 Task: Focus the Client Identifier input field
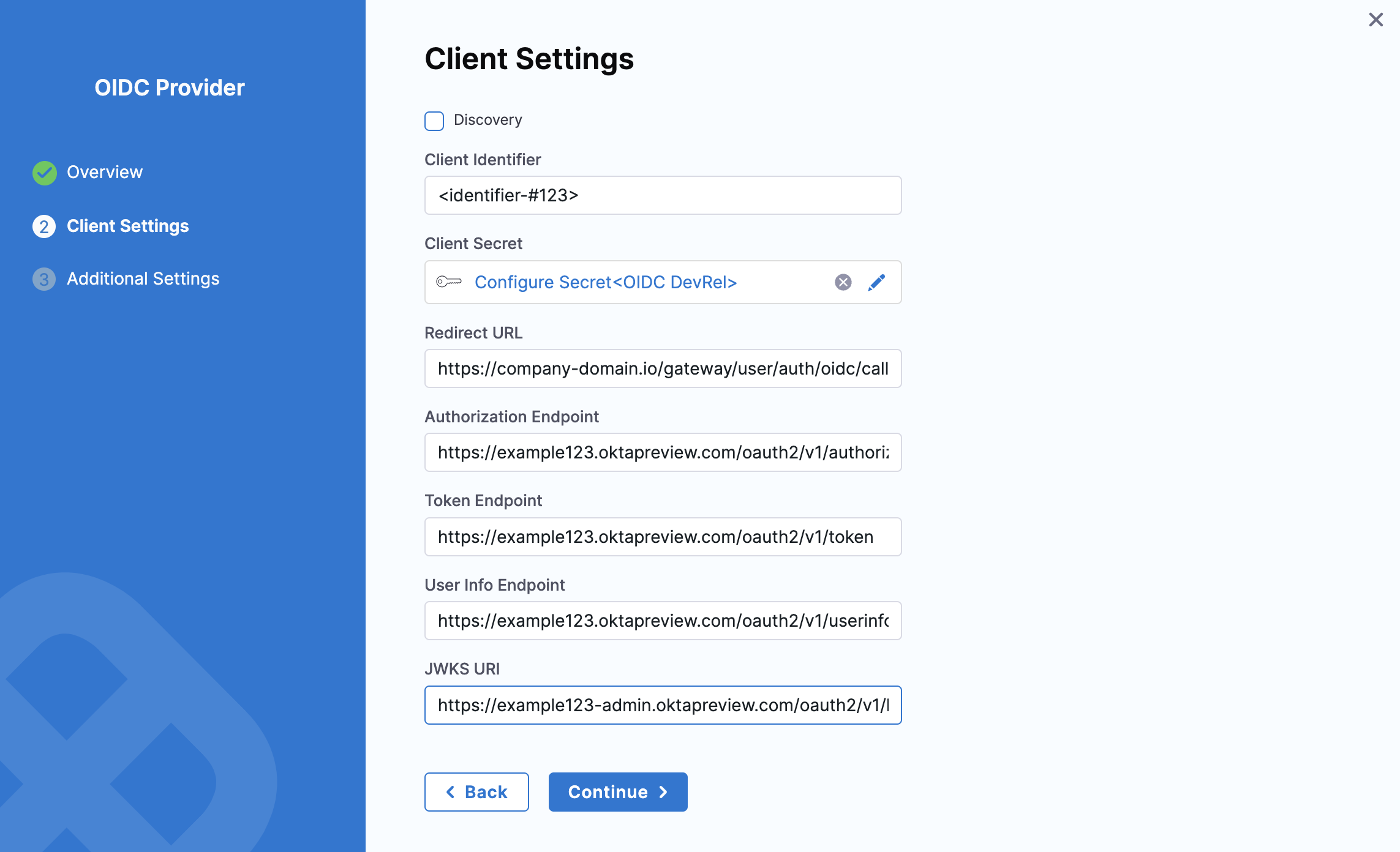[663, 195]
